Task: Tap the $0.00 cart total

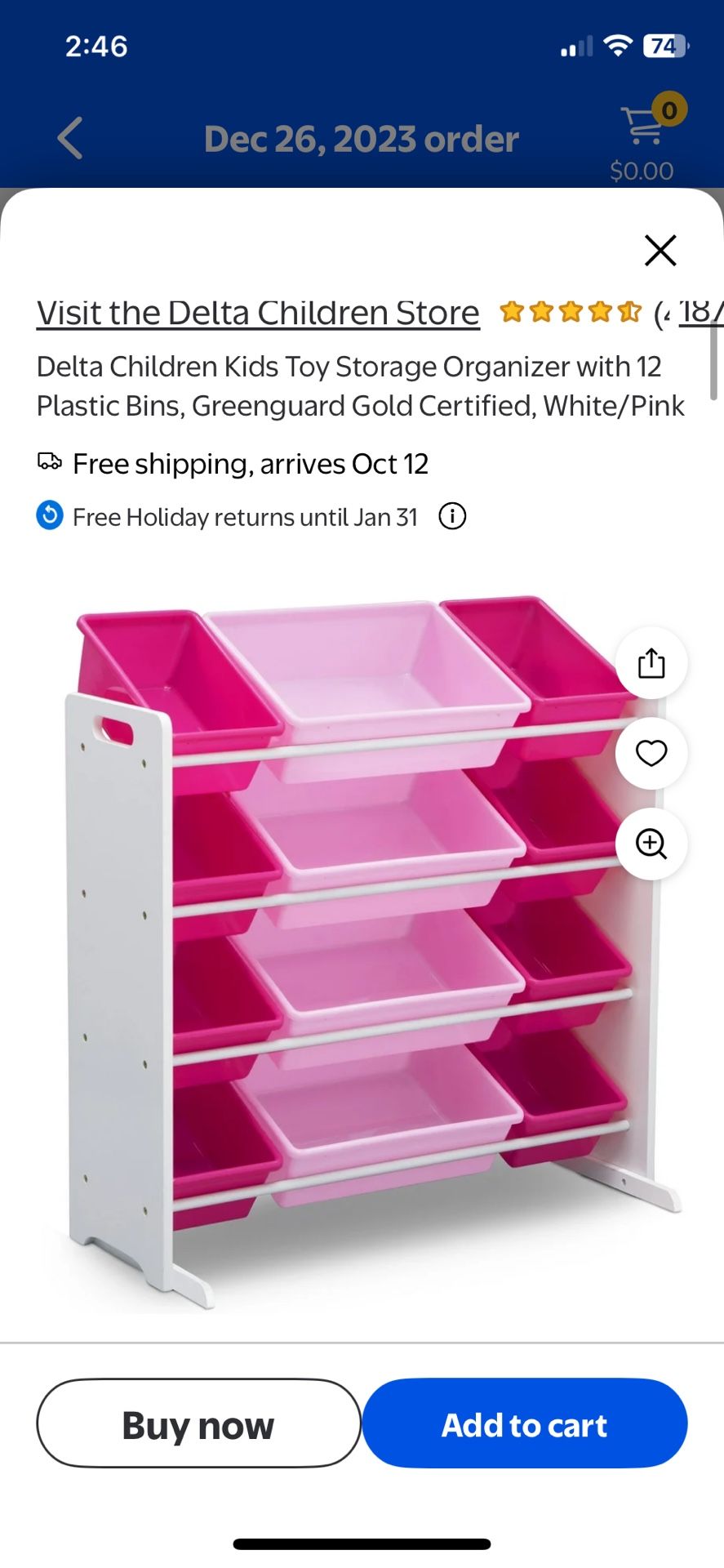Action: point(642,171)
